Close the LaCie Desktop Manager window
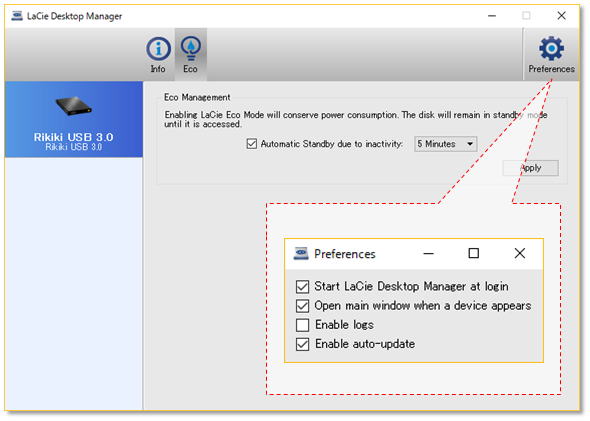Image resolution: width=590 pixels, height=421 pixels. click(x=561, y=16)
